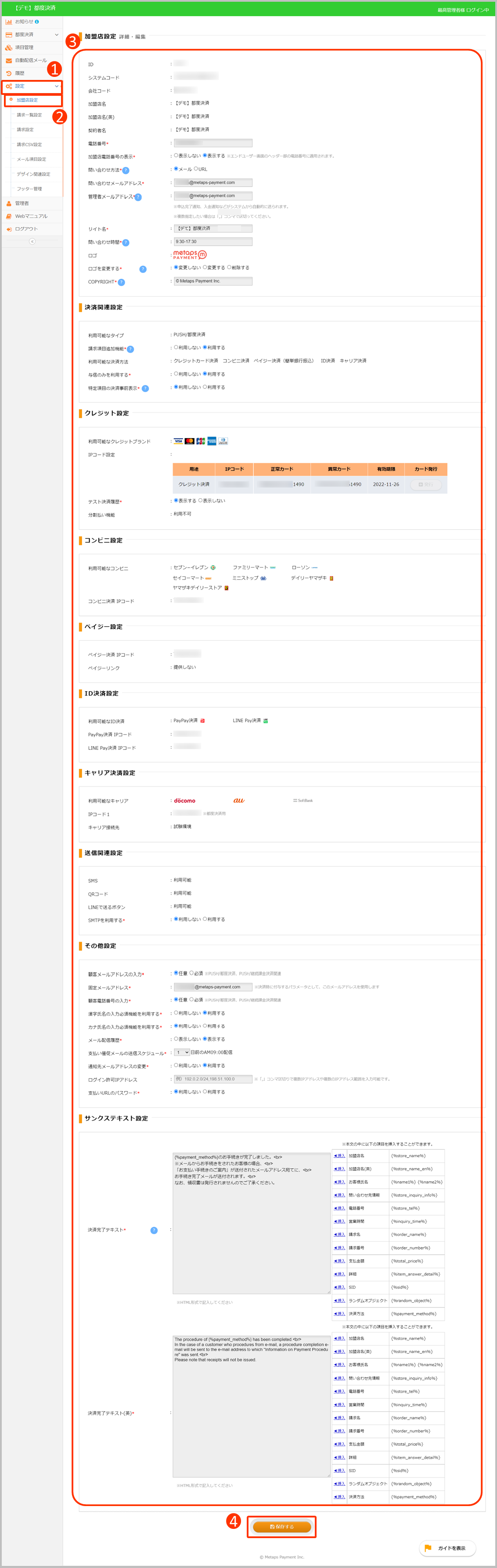Click the American Express brand icon
497x1568 pixels.
212,441
